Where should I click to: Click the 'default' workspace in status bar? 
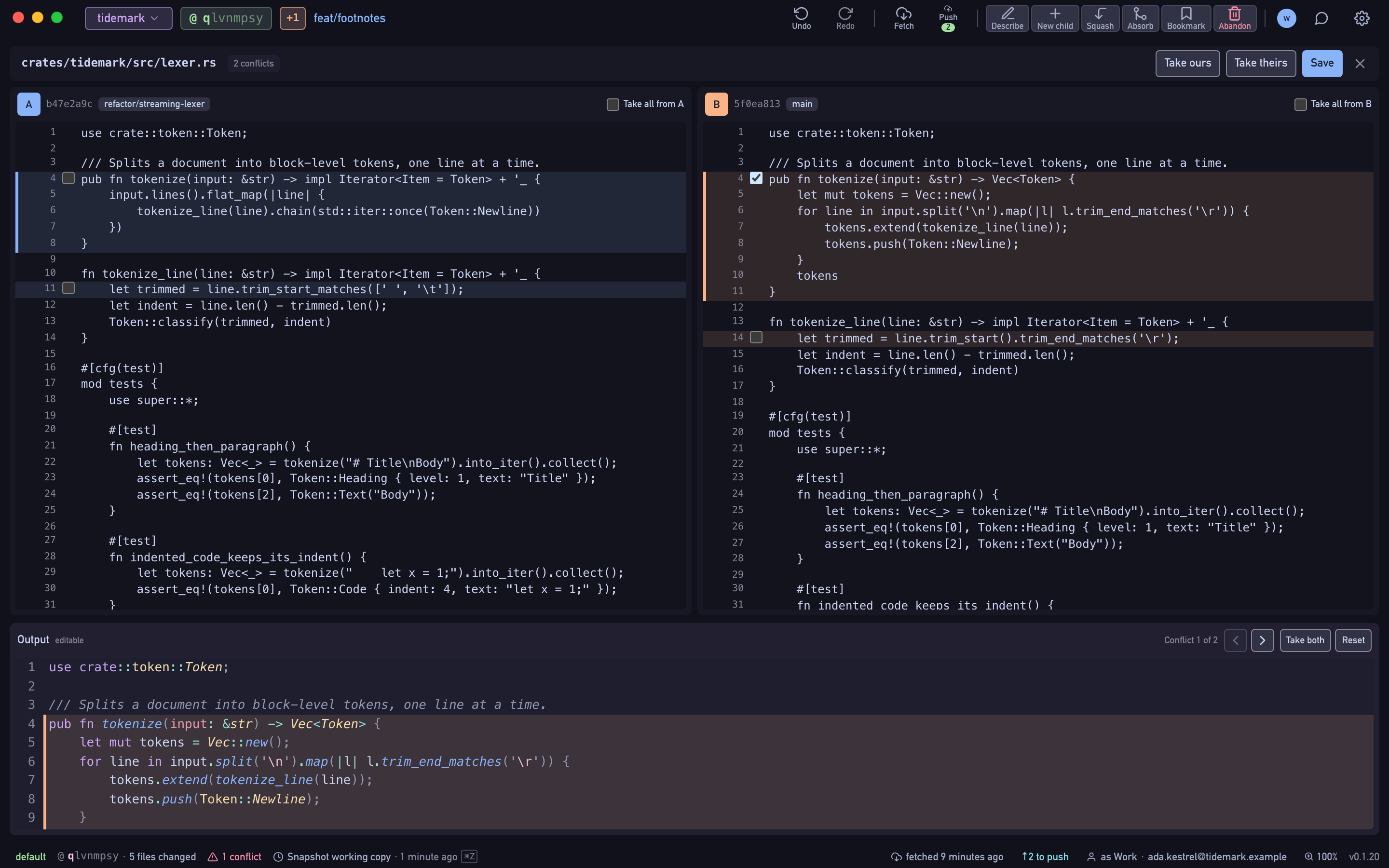[30, 856]
